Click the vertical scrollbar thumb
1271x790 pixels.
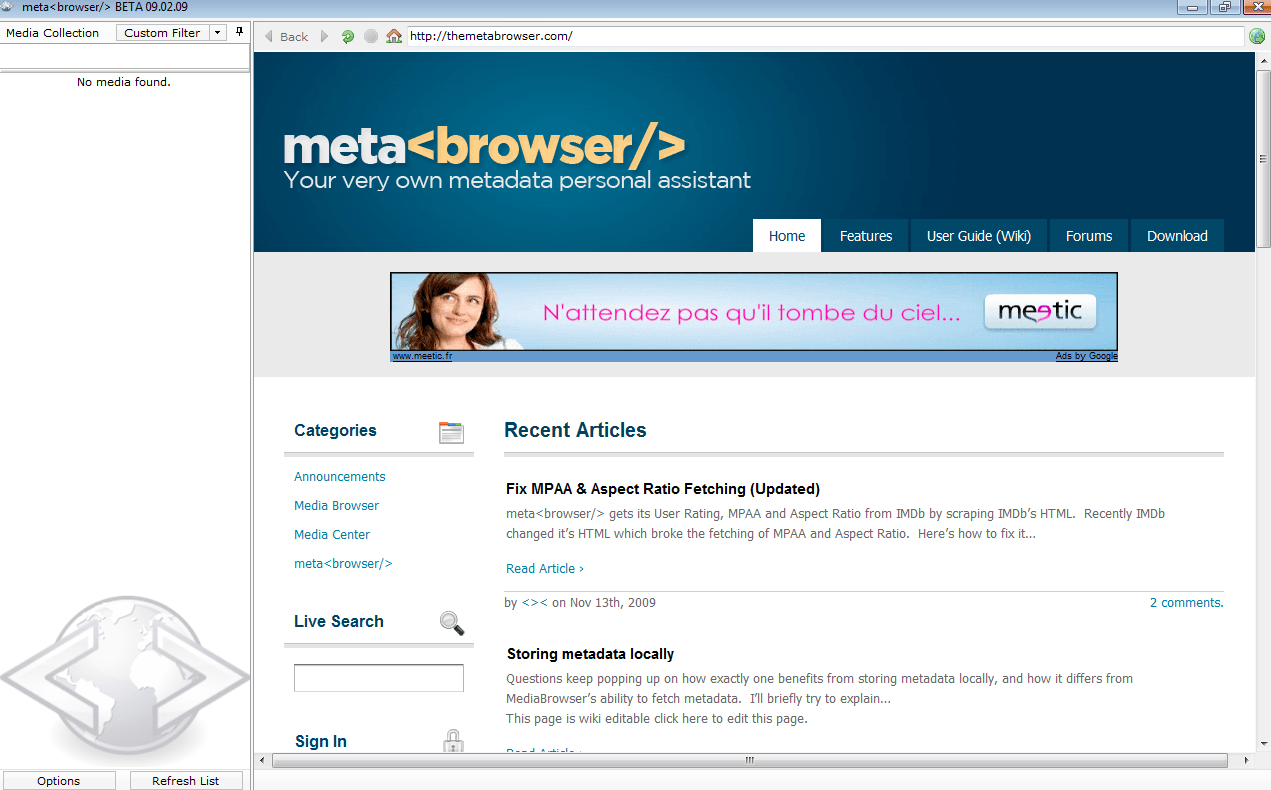(1263, 158)
